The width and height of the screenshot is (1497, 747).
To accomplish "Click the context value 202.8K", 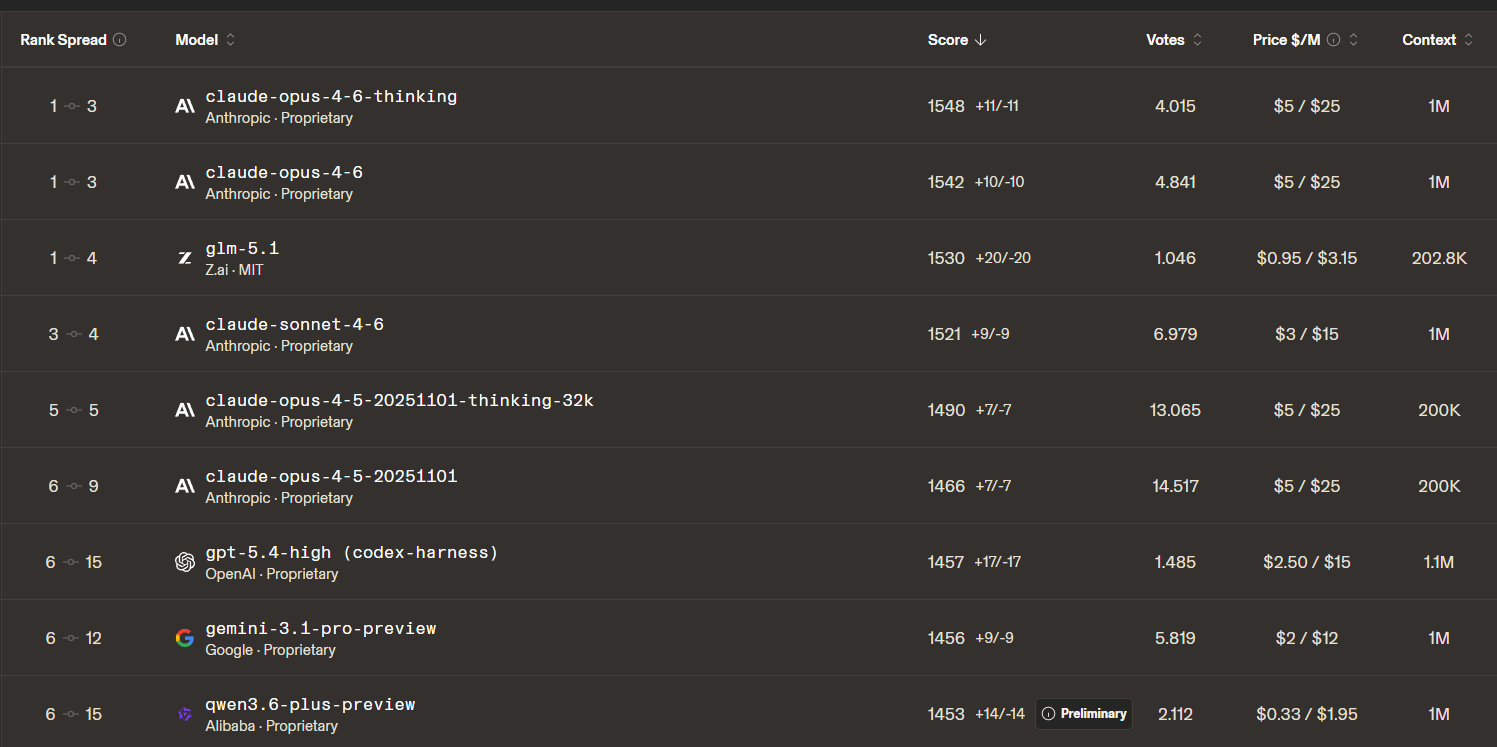I will click(1439, 258).
